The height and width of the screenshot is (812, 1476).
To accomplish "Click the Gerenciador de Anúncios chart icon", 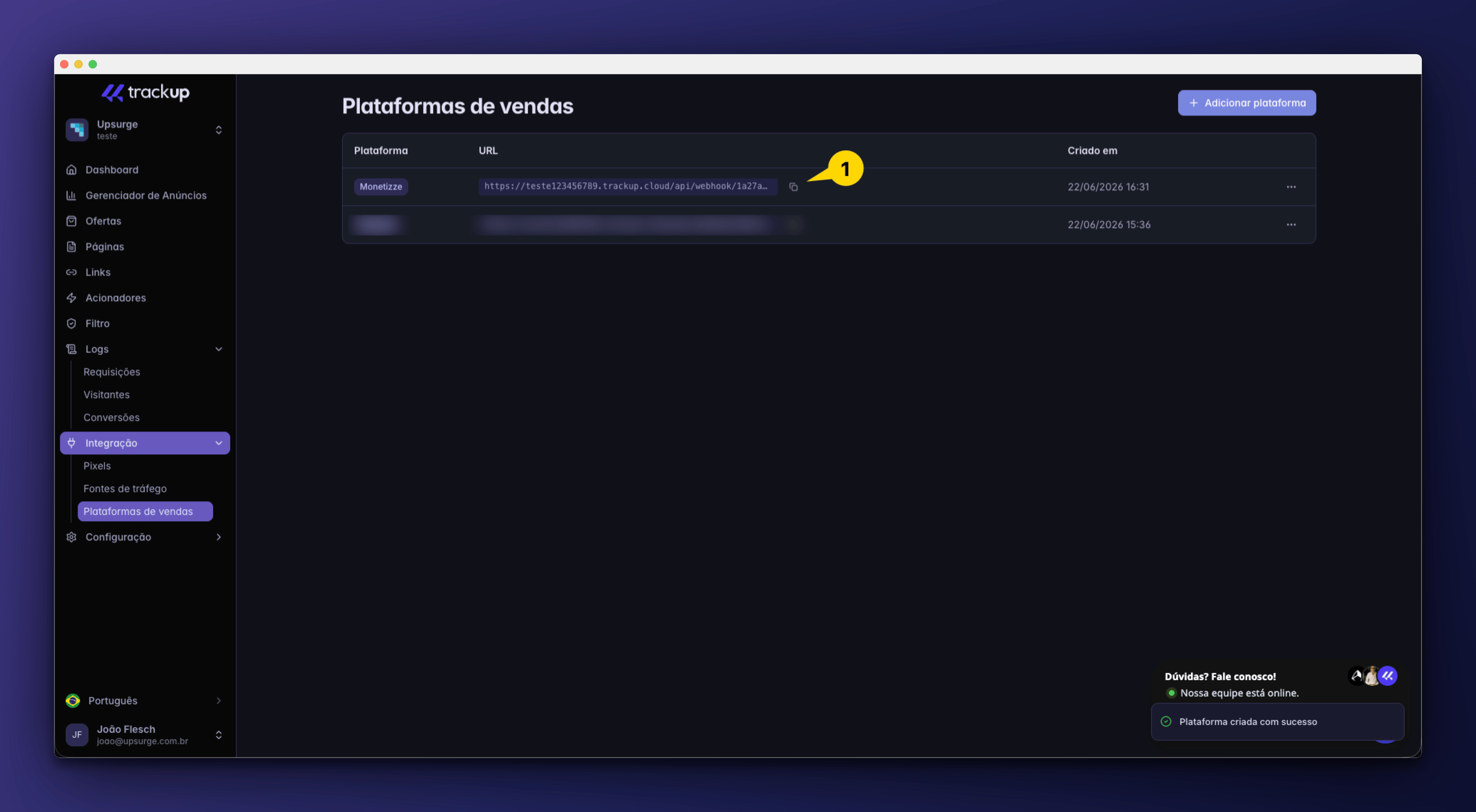I will (71, 195).
